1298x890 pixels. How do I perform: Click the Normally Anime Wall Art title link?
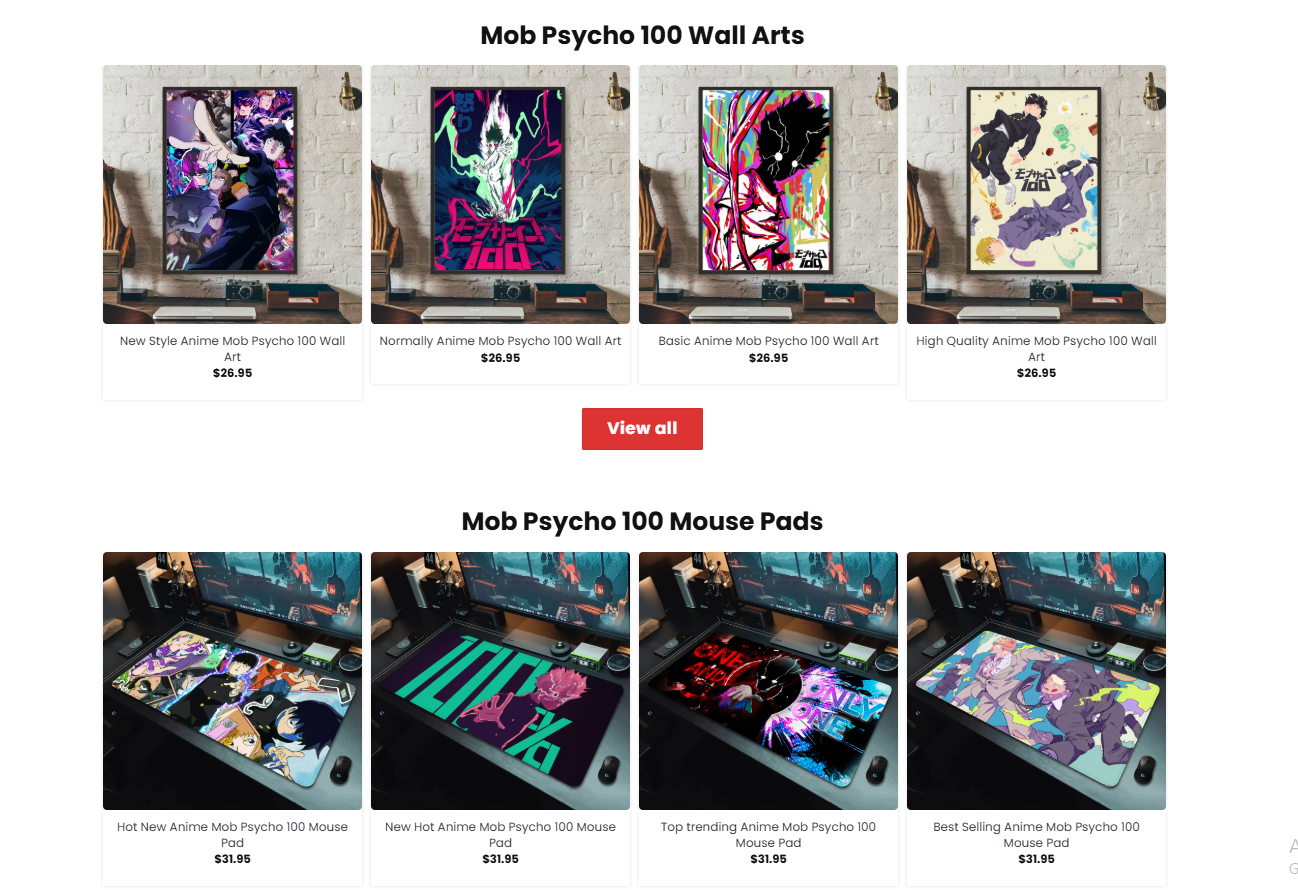[500, 341]
